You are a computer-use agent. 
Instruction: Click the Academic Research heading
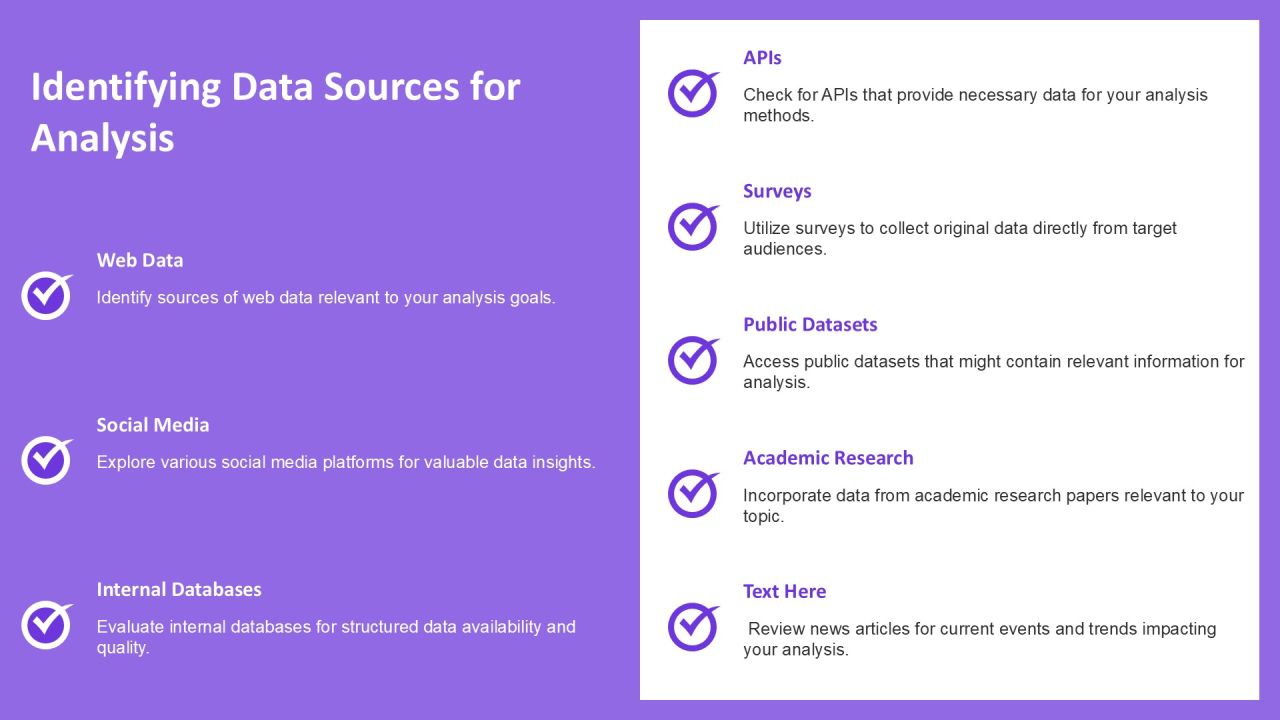pyautogui.click(x=828, y=458)
